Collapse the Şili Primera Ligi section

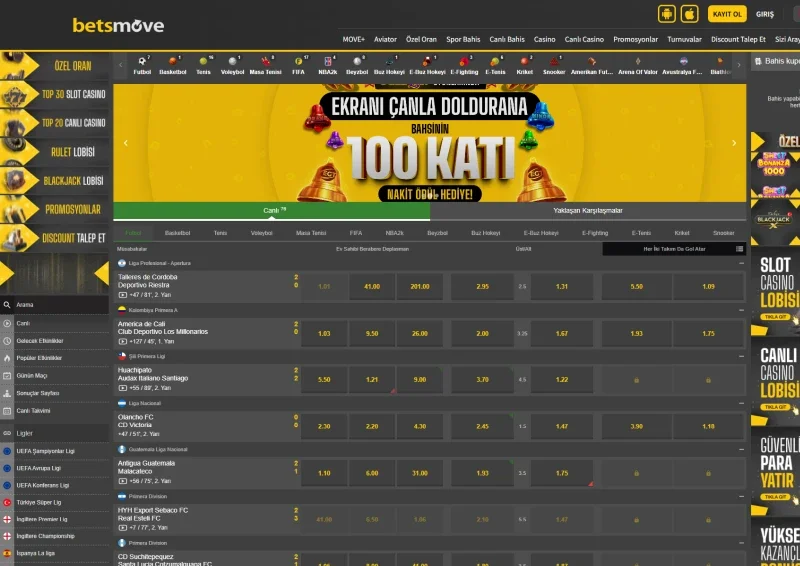(741, 356)
